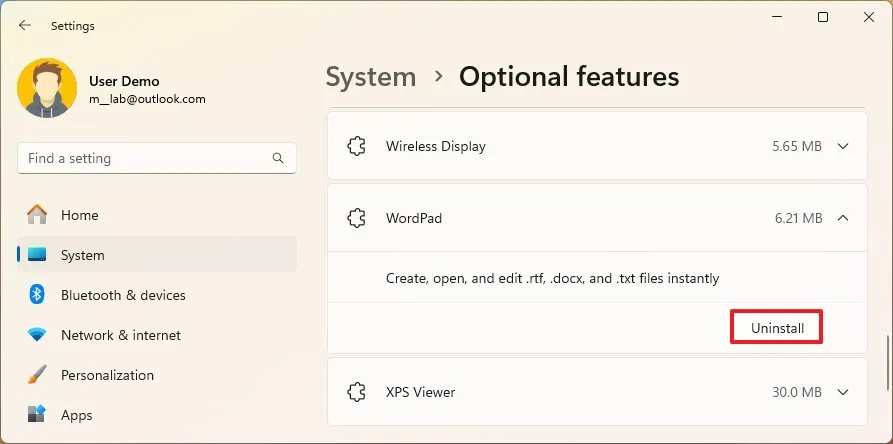The height and width of the screenshot is (444, 893).
Task: Minimize the Settings window
Action: click(x=777, y=17)
